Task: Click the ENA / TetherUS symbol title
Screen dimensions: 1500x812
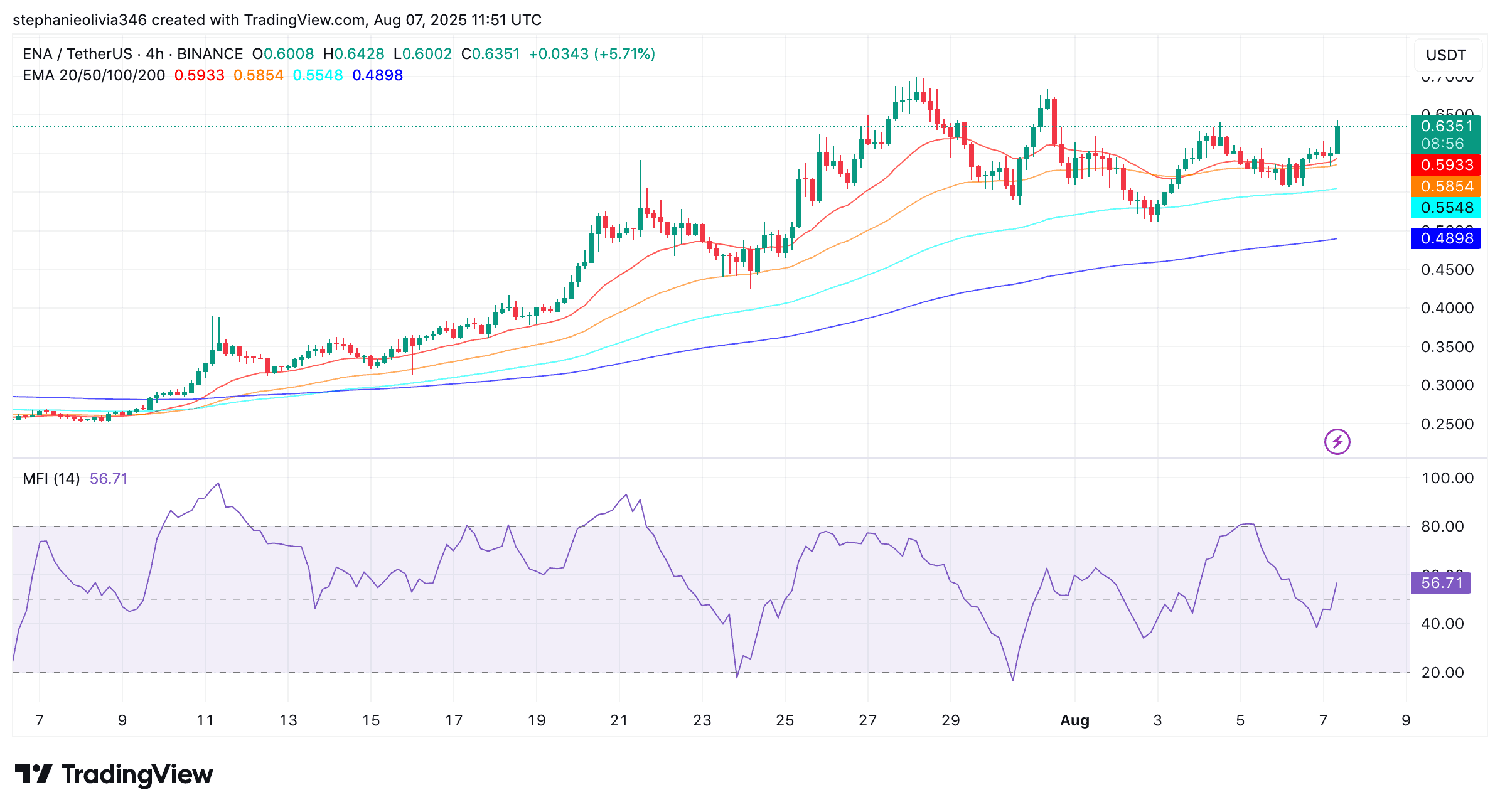Action: [77, 54]
